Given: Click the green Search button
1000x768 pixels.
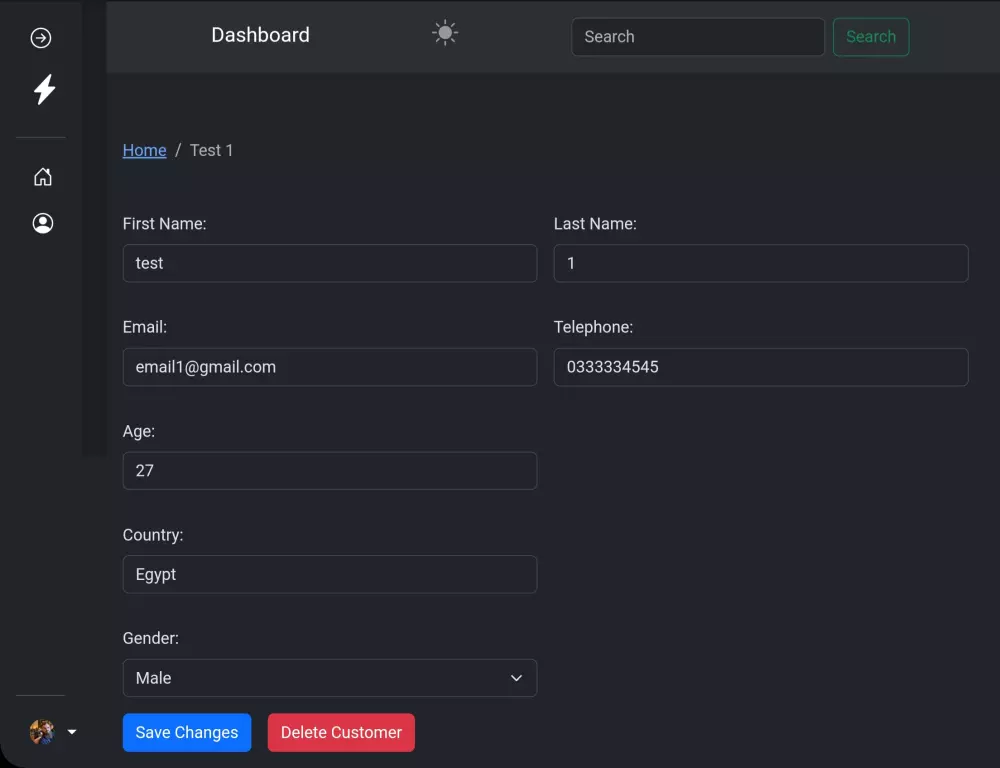Looking at the screenshot, I should [870, 36].
